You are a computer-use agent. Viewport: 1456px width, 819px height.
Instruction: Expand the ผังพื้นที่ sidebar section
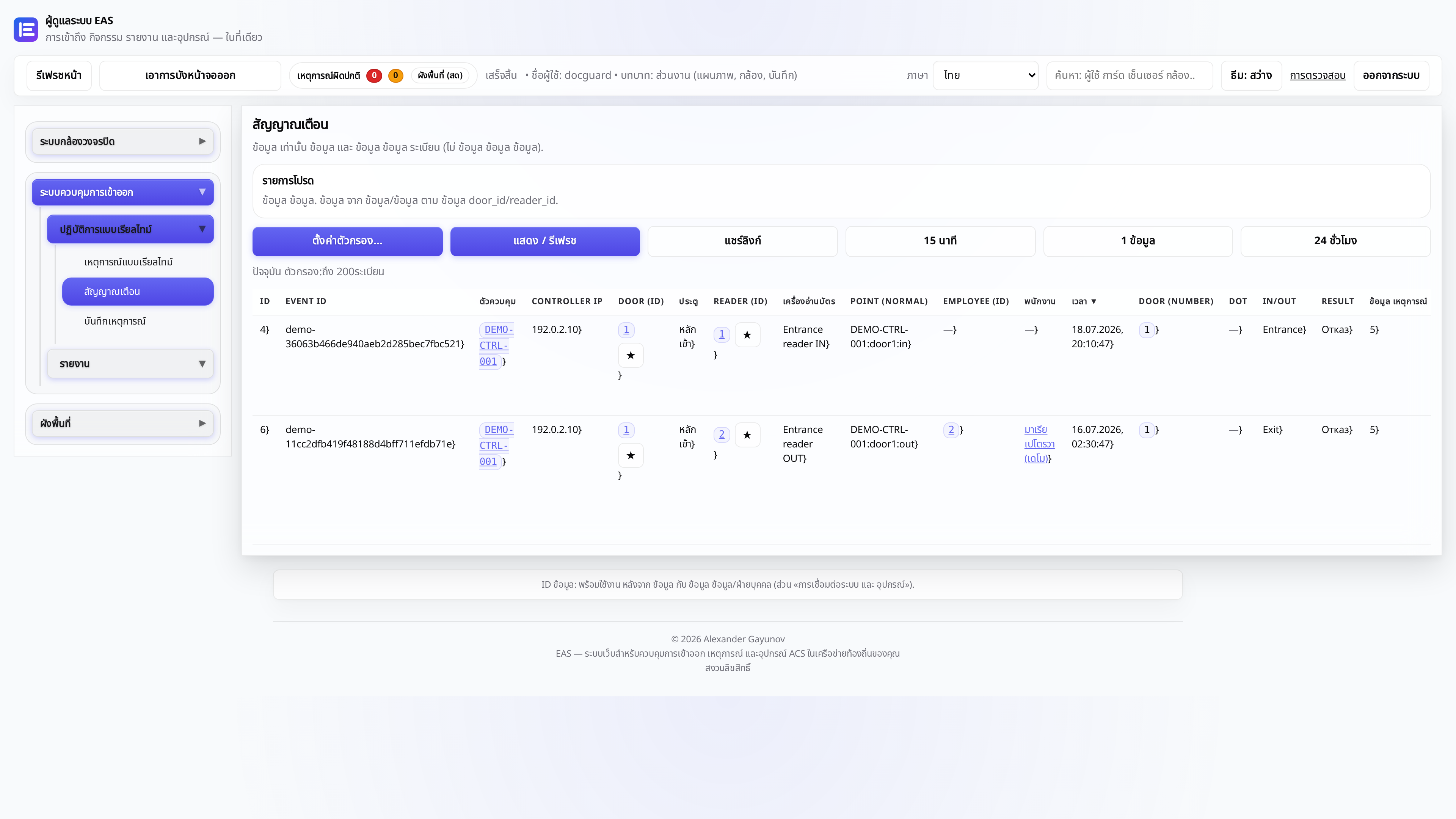(122, 423)
